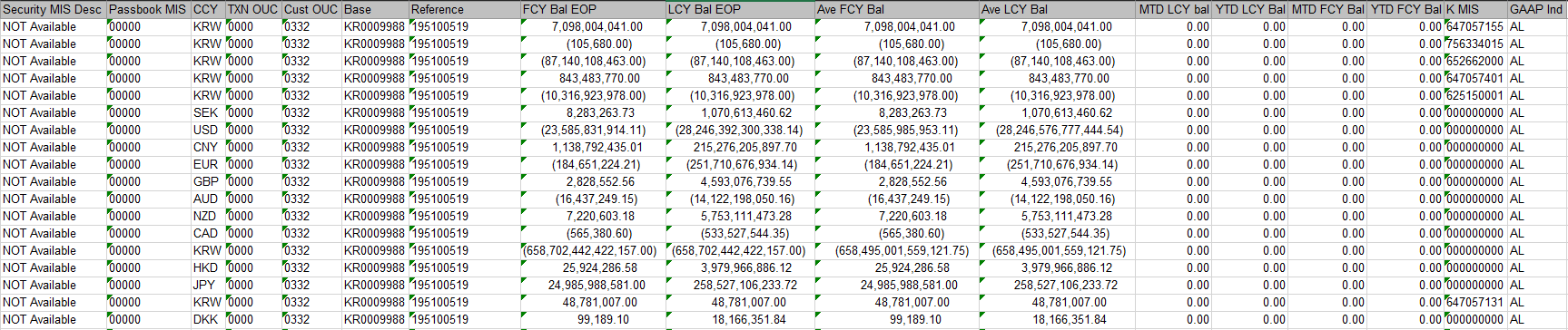Click the GAAP Ind column header
The height and width of the screenshot is (330, 1568).
1537,9
